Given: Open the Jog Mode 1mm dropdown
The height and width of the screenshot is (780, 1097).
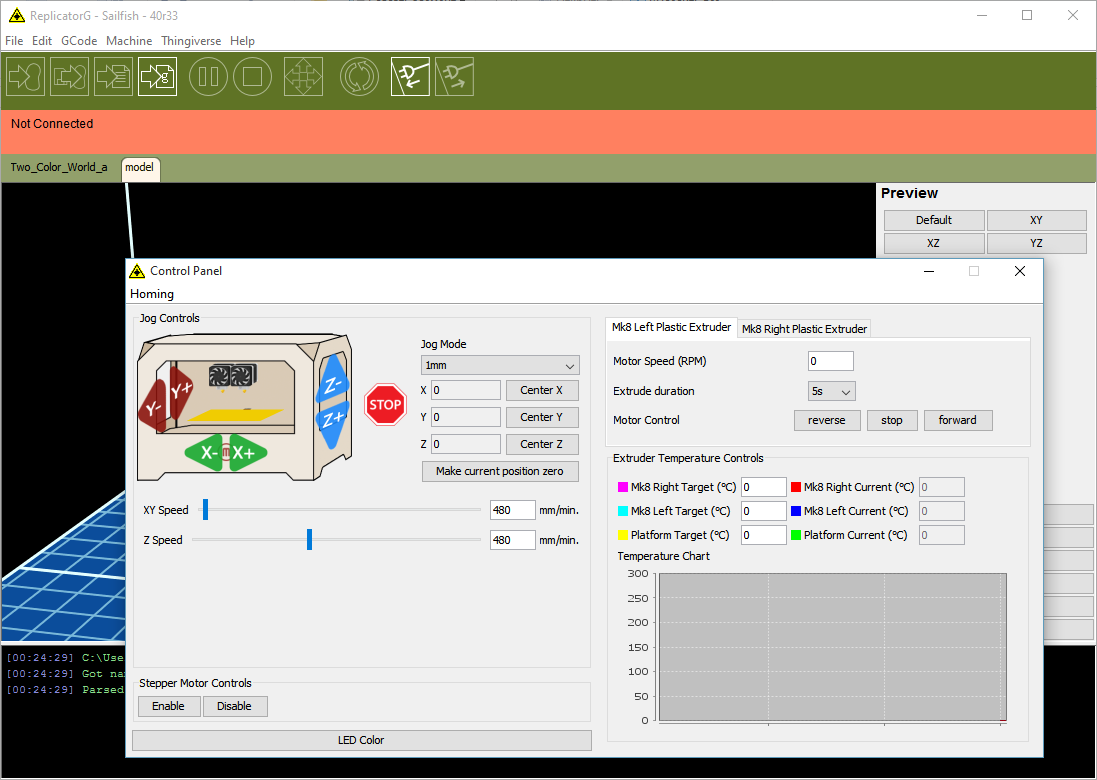Looking at the screenshot, I should click(x=500, y=365).
